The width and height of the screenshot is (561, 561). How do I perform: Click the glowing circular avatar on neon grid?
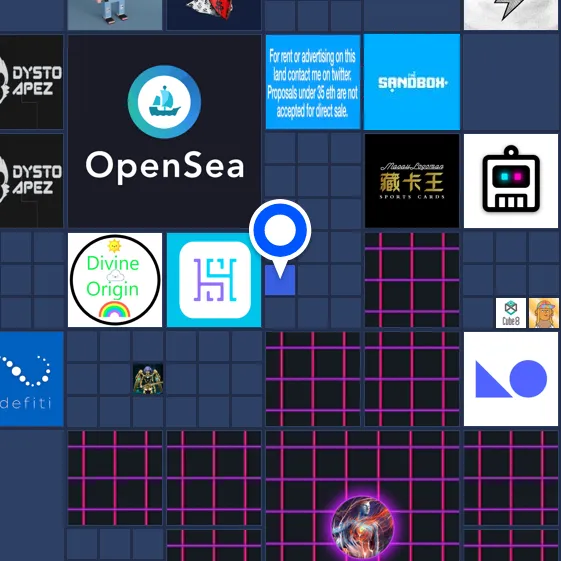click(362, 528)
